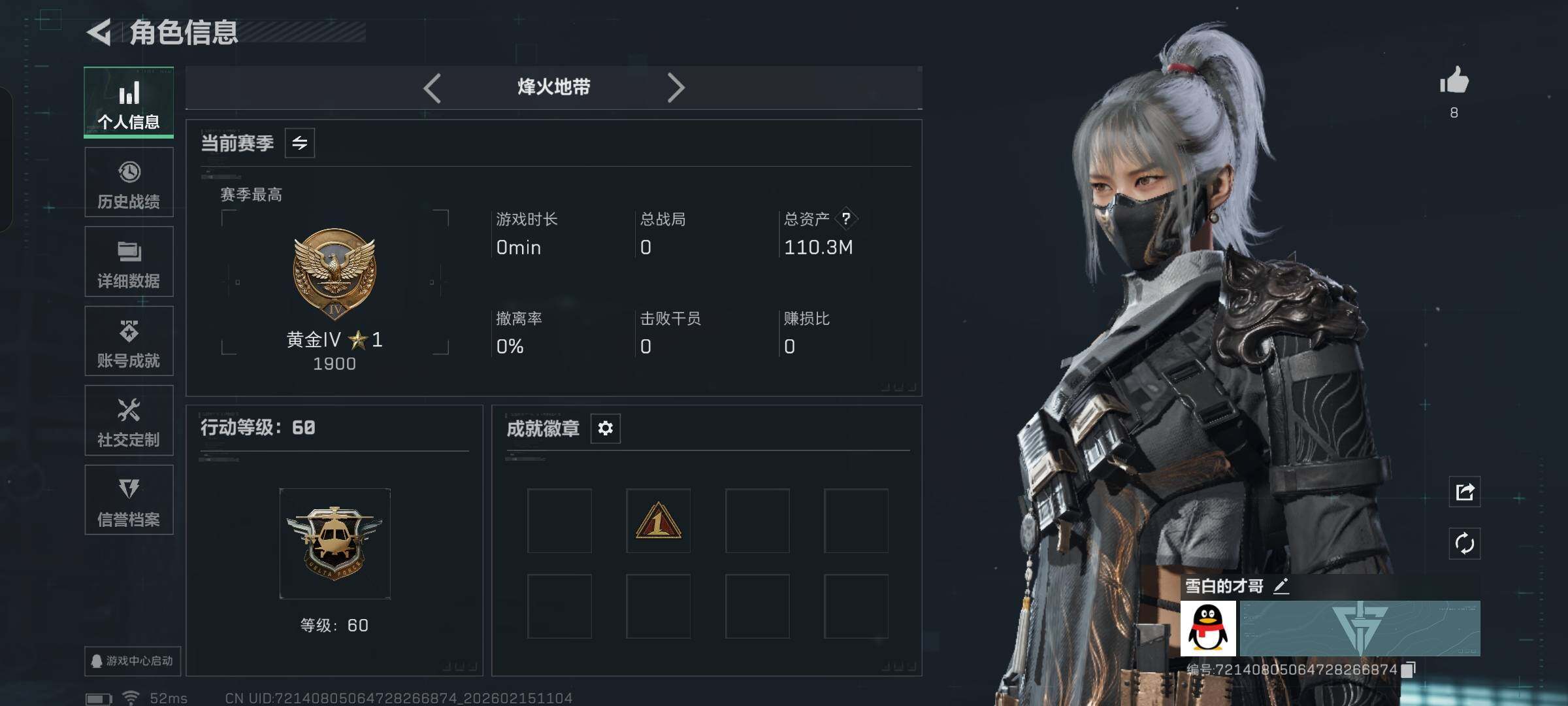Open the 社交定制 tab
The image size is (1568, 706).
[x=129, y=420]
